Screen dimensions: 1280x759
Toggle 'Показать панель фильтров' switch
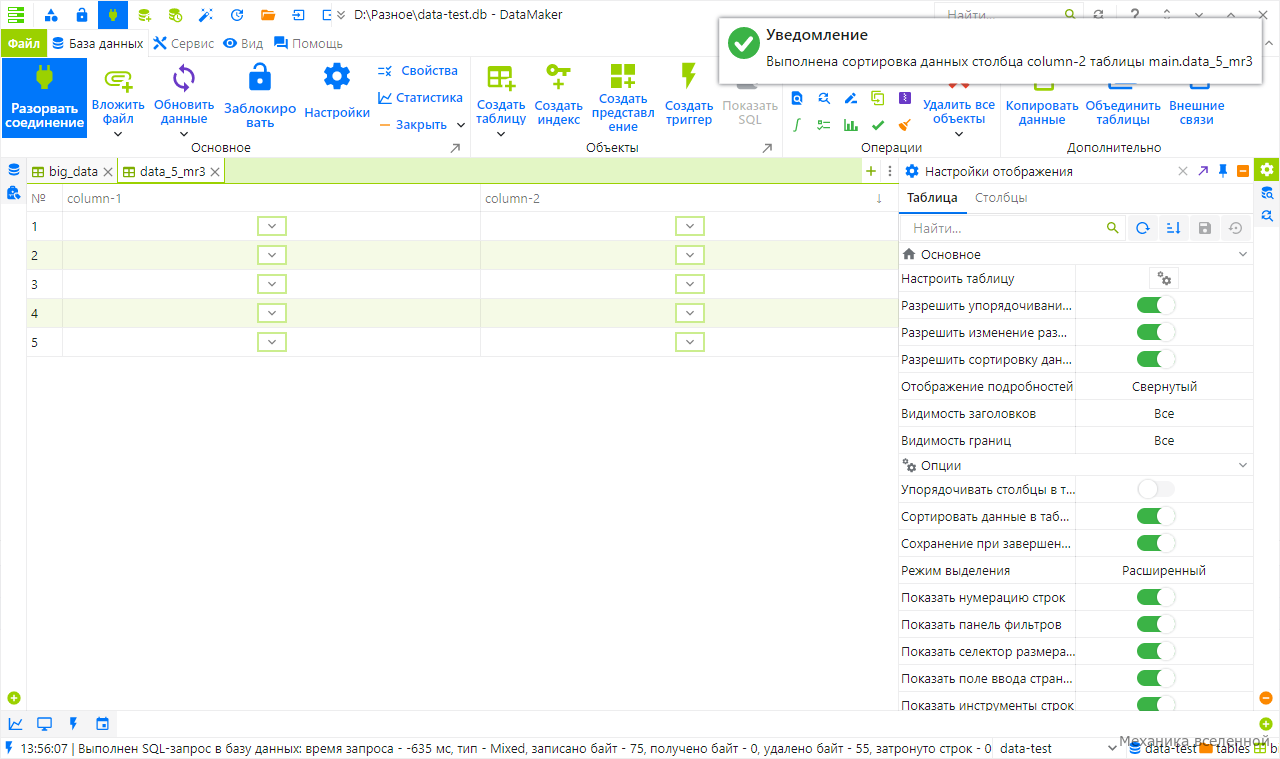click(x=1156, y=624)
